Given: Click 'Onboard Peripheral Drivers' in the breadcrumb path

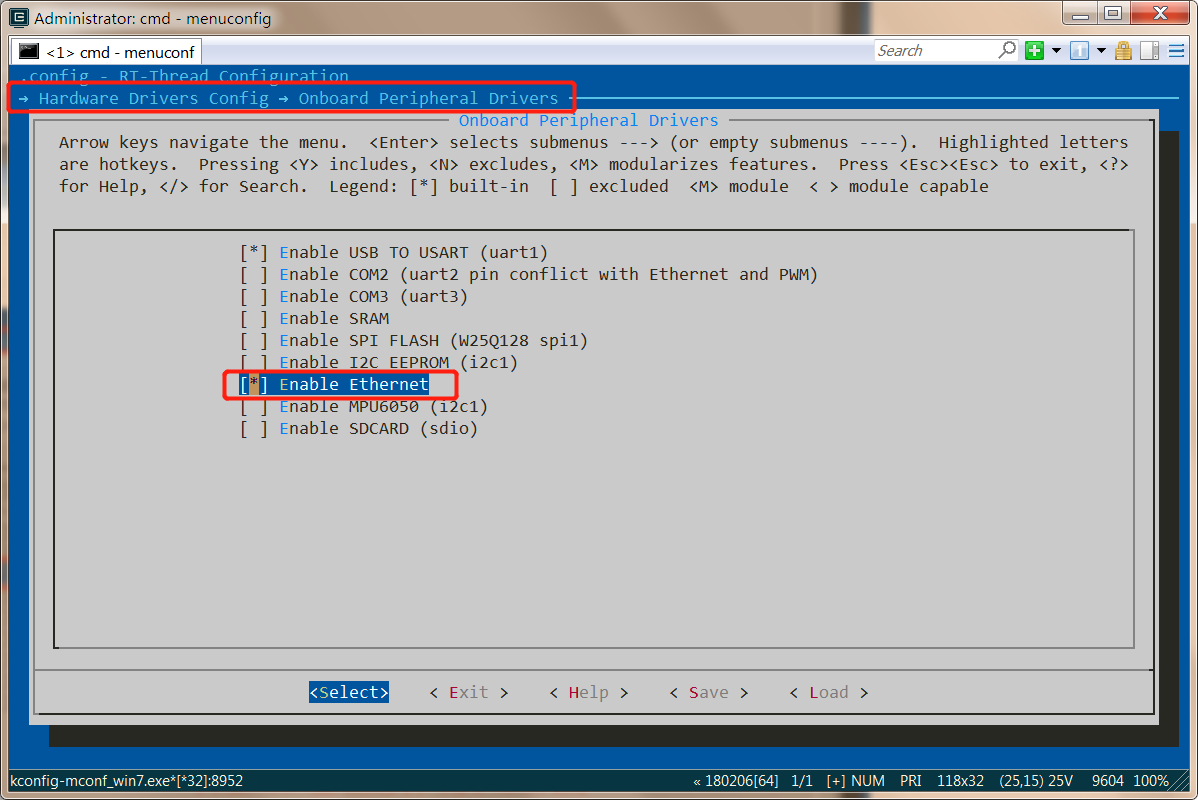Looking at the screenshot, I should click(x=429, y=99).
